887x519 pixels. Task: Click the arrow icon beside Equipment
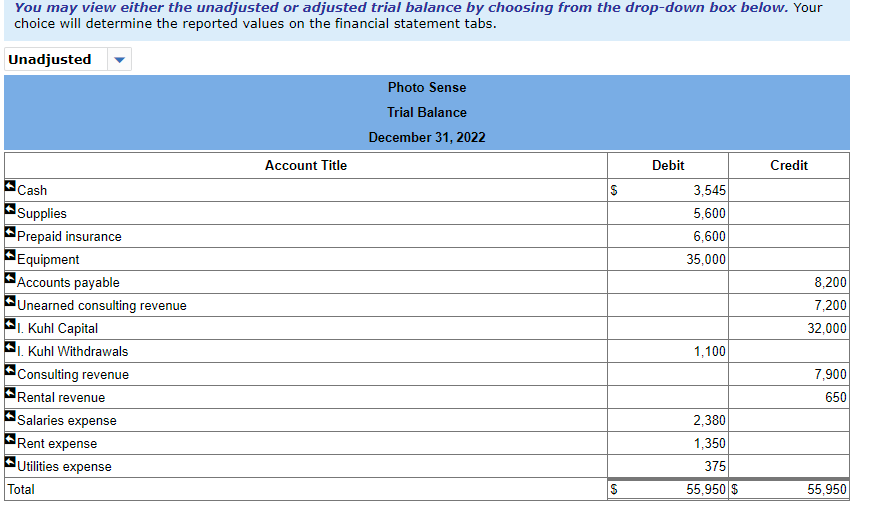coord(10,255)
